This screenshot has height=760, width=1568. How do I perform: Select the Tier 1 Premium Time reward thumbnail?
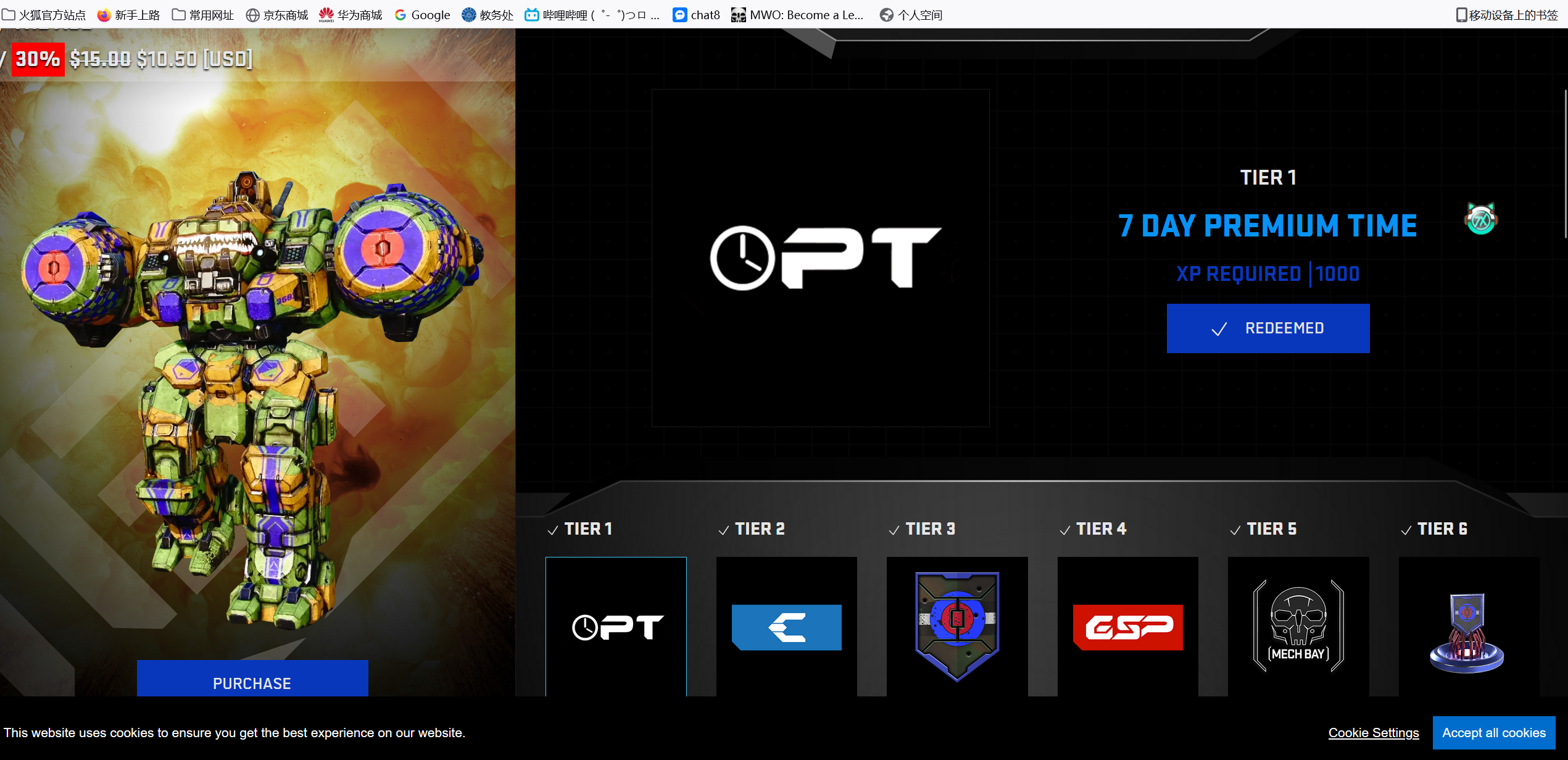point(616,627)
